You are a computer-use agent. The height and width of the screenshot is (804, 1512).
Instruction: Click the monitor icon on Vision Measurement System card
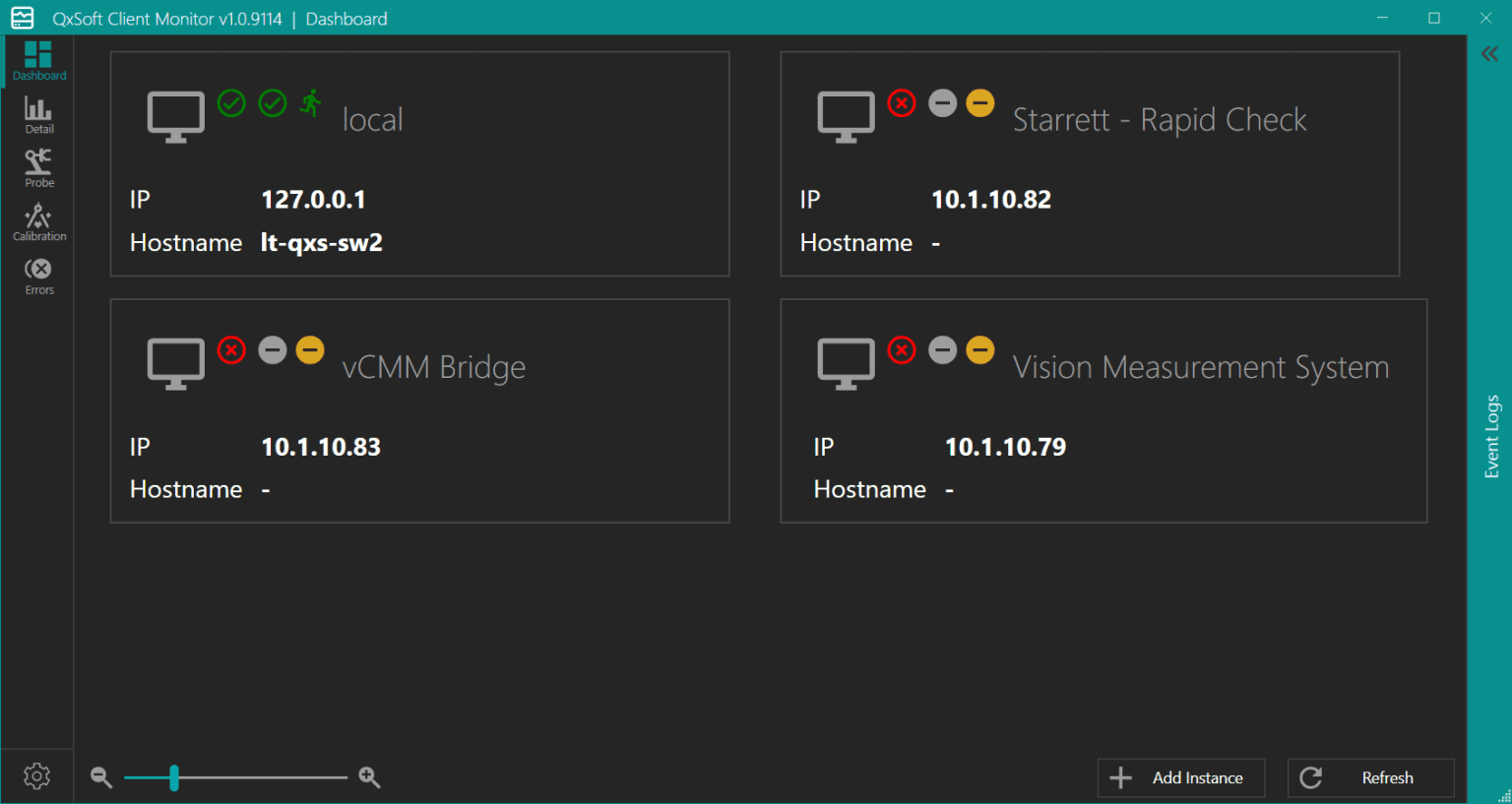[x=846, y=363]
